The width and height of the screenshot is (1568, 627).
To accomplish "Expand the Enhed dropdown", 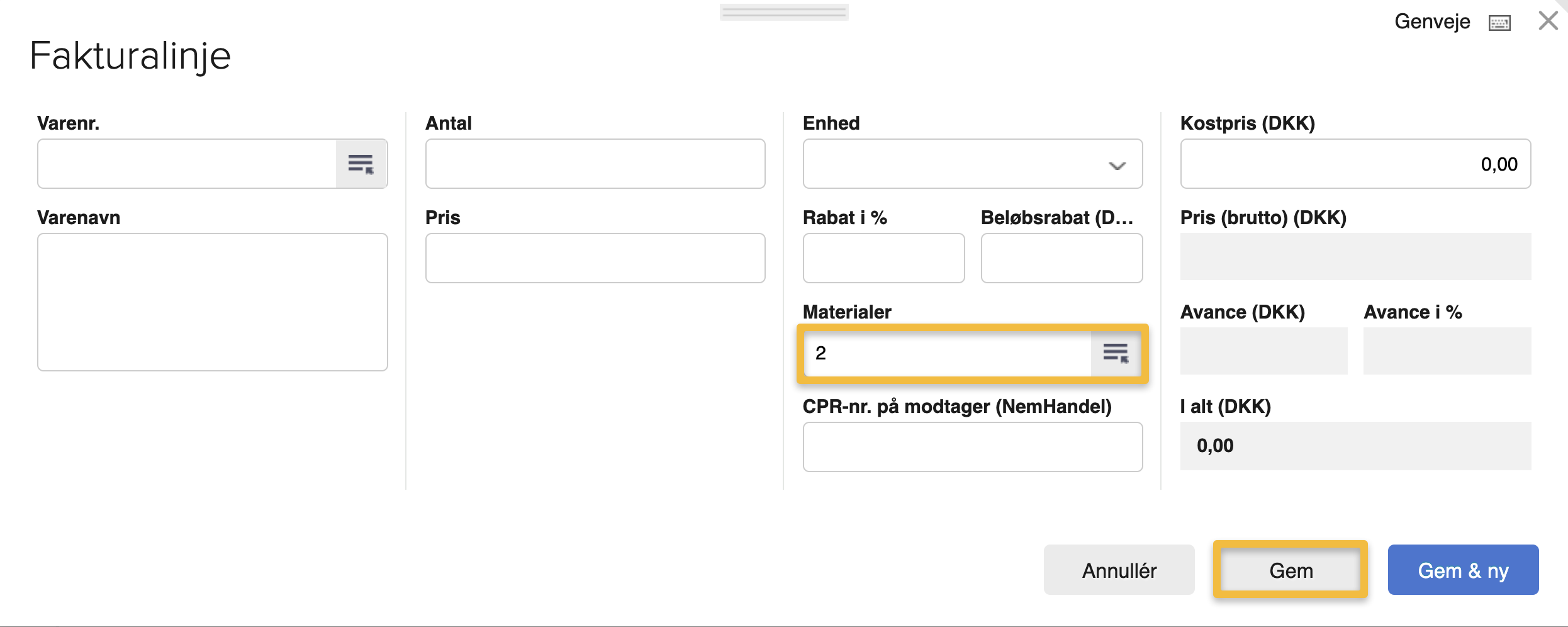I will coord(1116,165).
